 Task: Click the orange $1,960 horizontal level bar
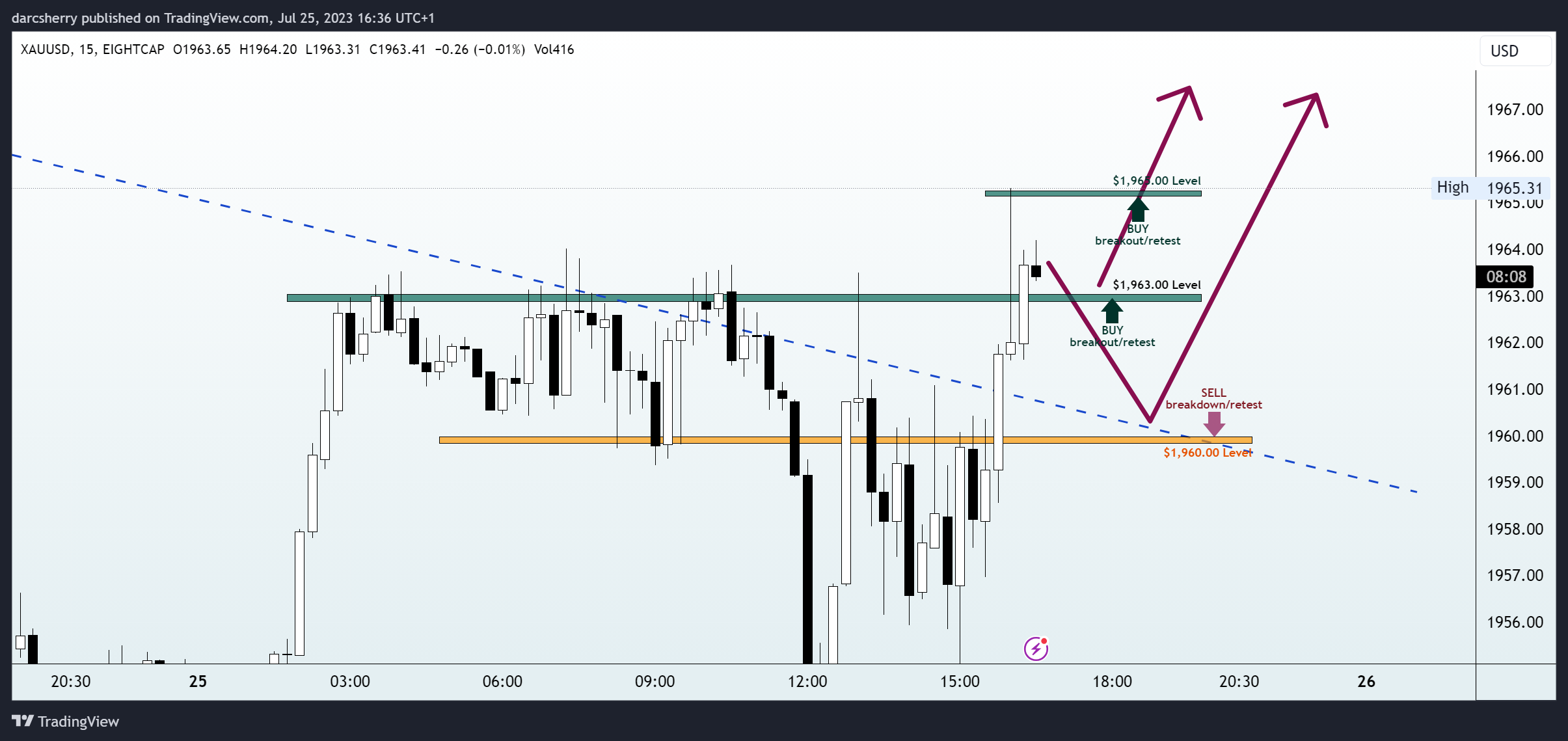click(845, 440)
